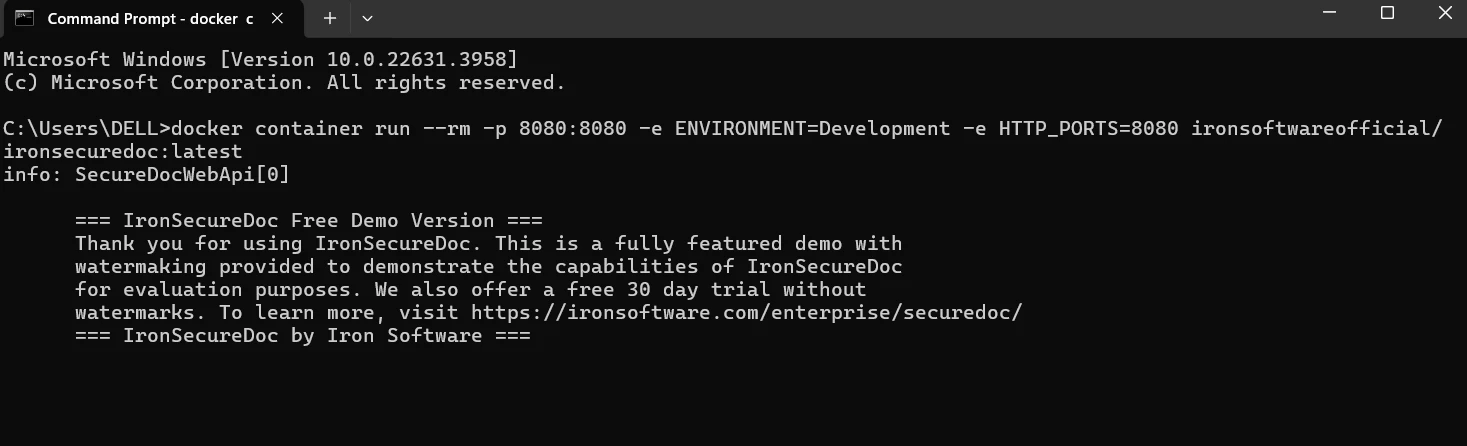The image size is (1467, 446).
Task: Maximize the terminal window
Action: coord(1387,13)
